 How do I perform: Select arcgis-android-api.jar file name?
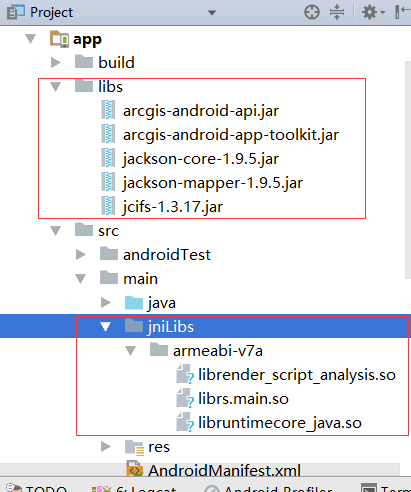click(x=201, y=111)
